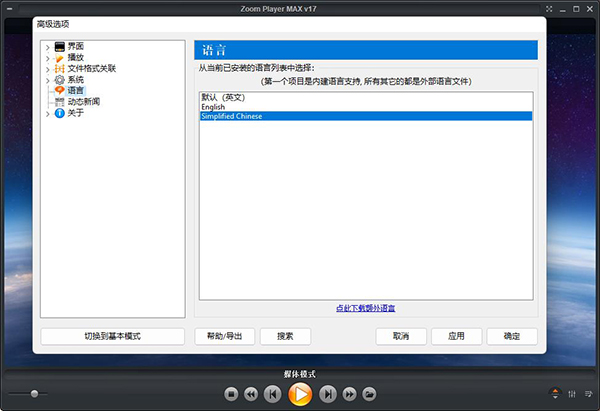Select 系统 in the options tree
Viewport: 600px width, 411px height.
[75, 80]
